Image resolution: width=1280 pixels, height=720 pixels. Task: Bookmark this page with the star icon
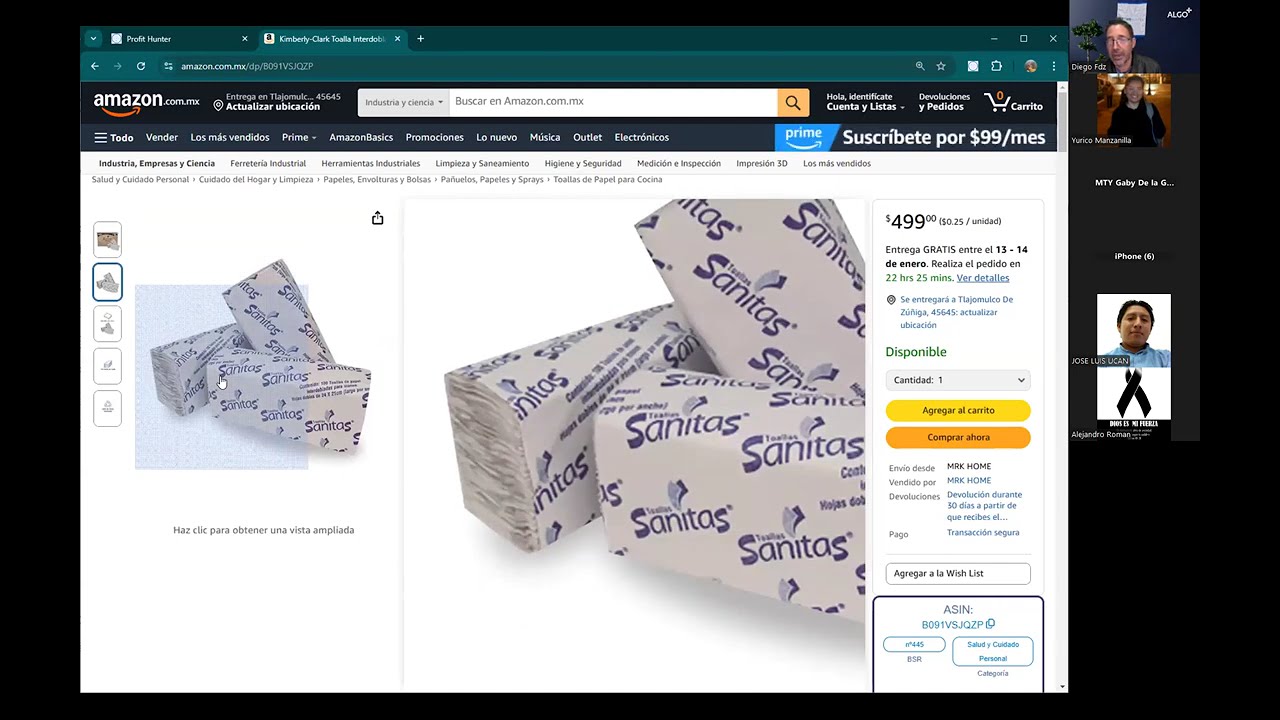(941, 66)
